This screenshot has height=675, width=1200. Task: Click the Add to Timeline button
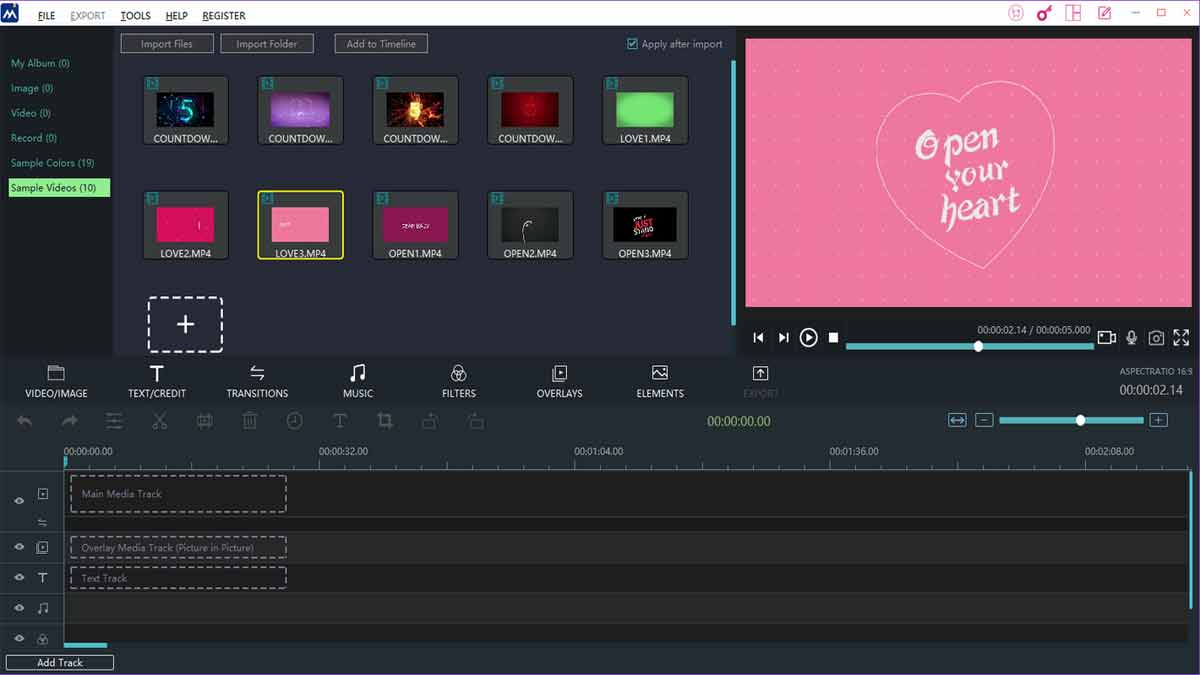coord(380,43)
